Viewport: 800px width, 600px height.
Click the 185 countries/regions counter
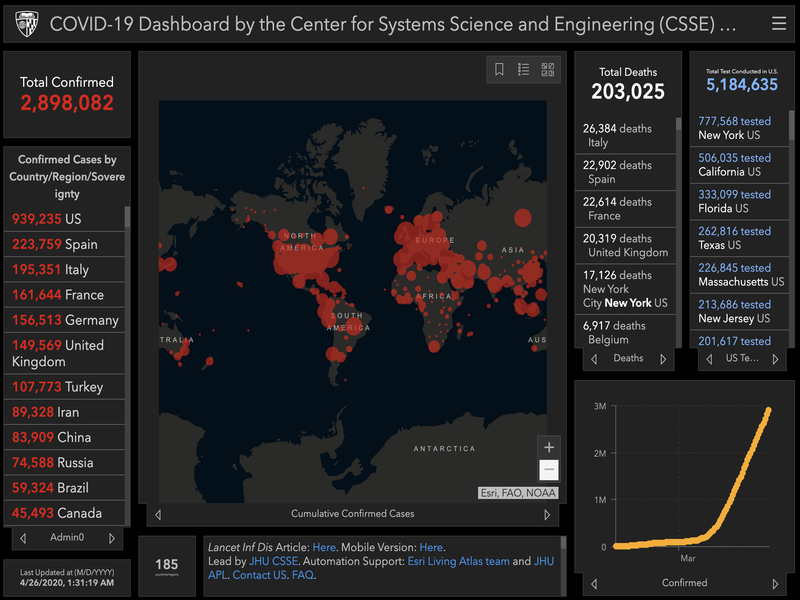167,564
